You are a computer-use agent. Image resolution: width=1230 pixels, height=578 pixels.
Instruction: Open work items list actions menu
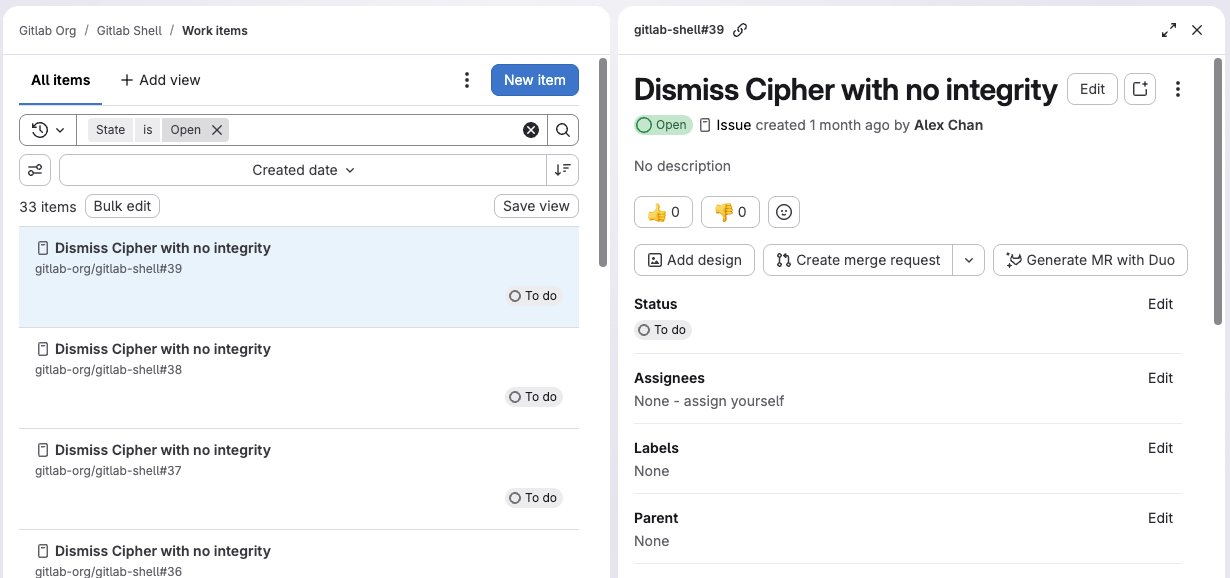click(x=467, y=80)
